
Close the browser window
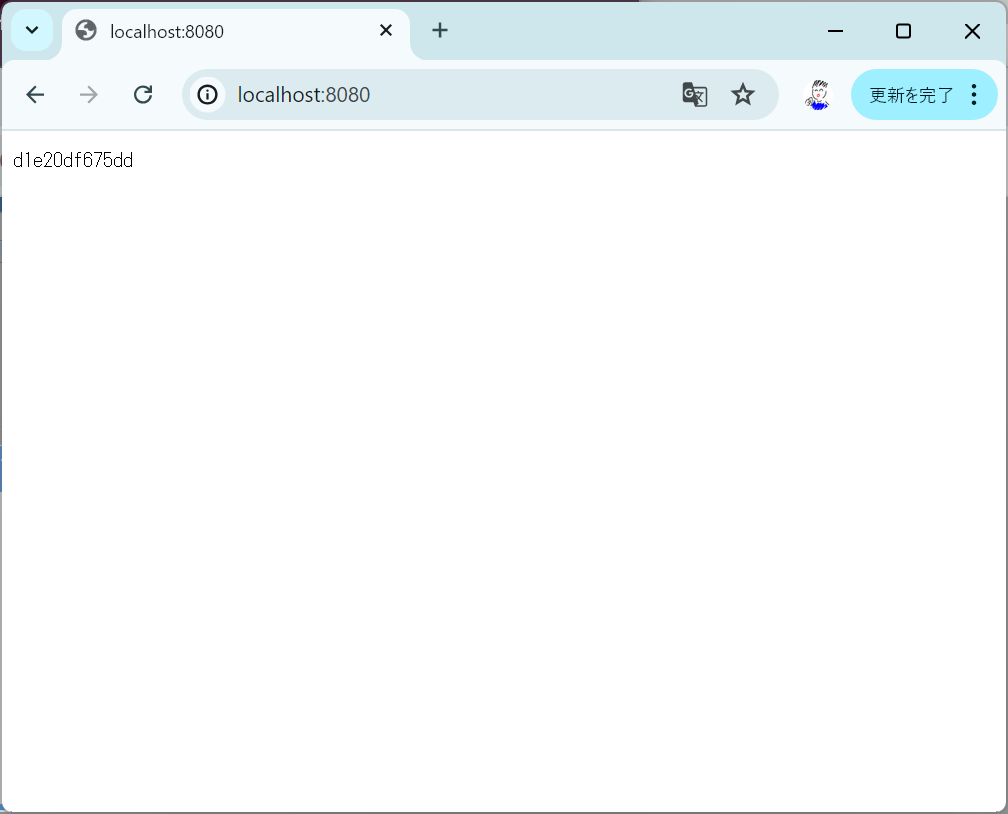[972, 31]
